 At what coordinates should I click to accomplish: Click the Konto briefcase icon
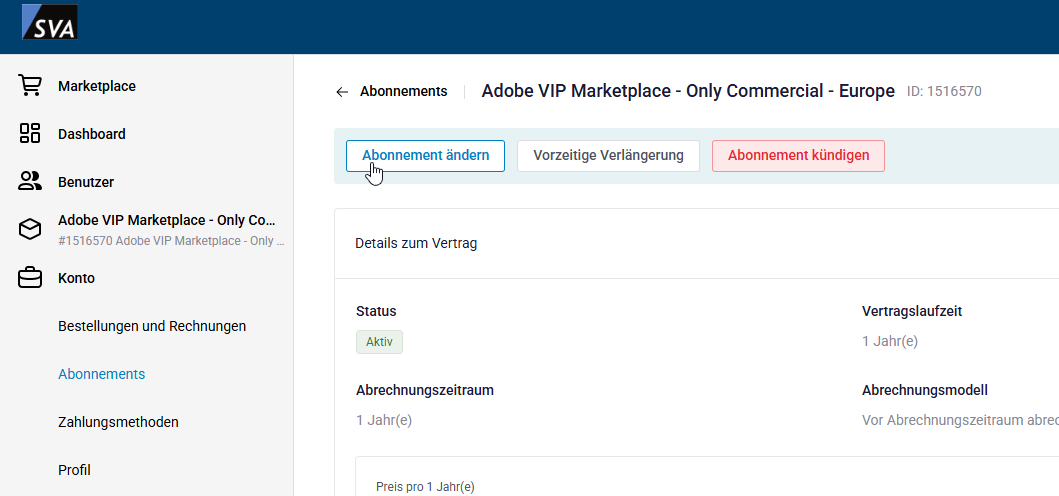(x=30, y=278)
